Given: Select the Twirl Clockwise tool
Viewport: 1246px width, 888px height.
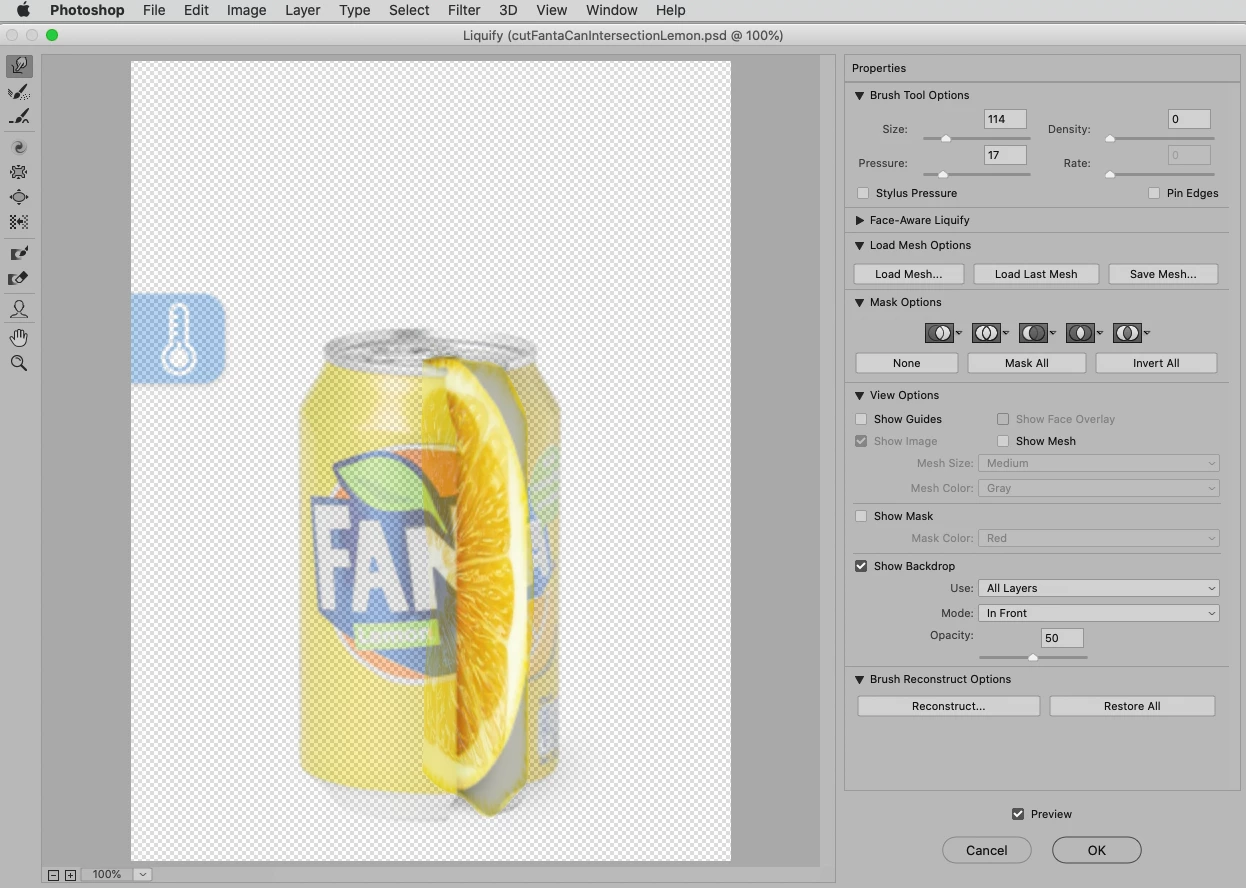Looking at the screenshot, I should click(x=19, y=147).
